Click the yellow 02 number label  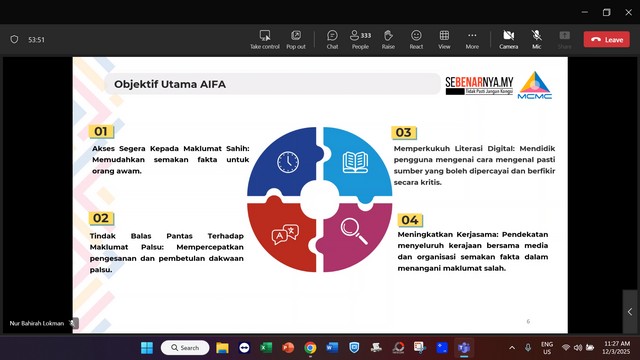[101, 218]
